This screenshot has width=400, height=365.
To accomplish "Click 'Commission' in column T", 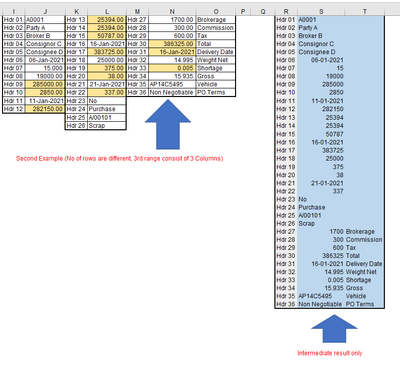I will tap(364, 240).
